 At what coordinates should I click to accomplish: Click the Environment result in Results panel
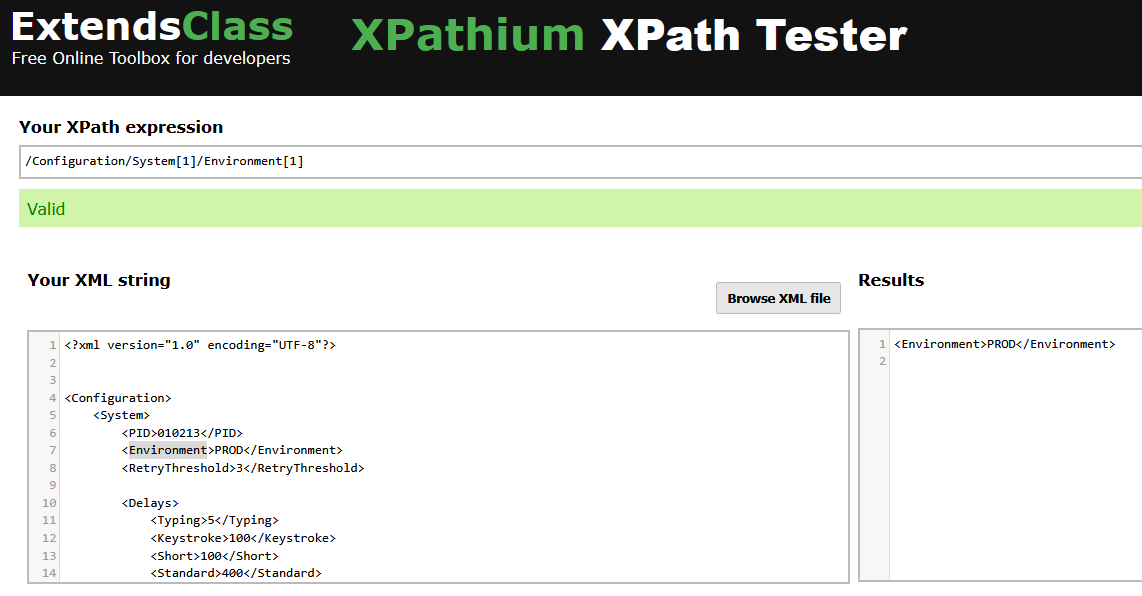(x=1004, y=344)
